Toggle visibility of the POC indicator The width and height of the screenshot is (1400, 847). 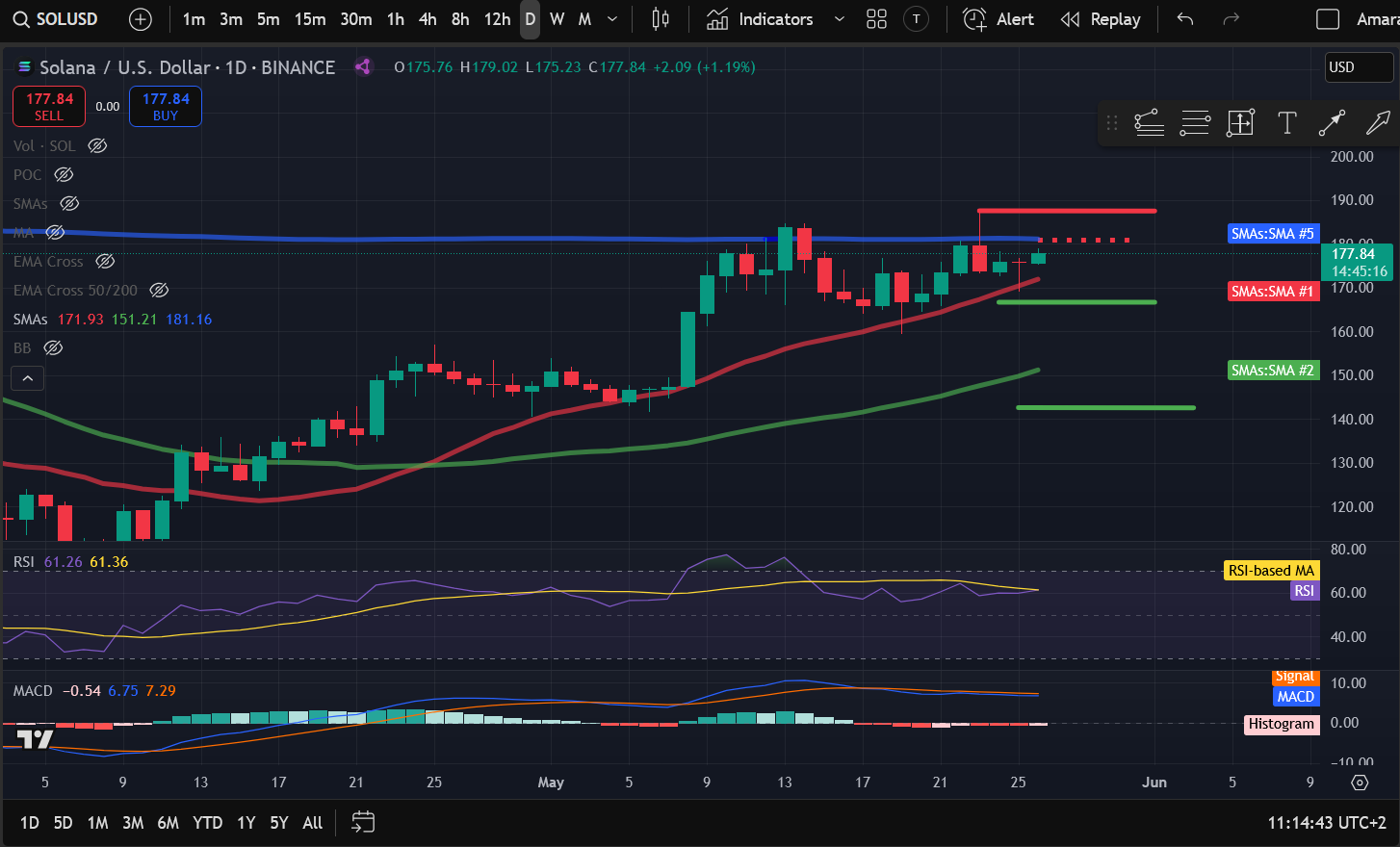pyautogui.click(x=64, y=175)
